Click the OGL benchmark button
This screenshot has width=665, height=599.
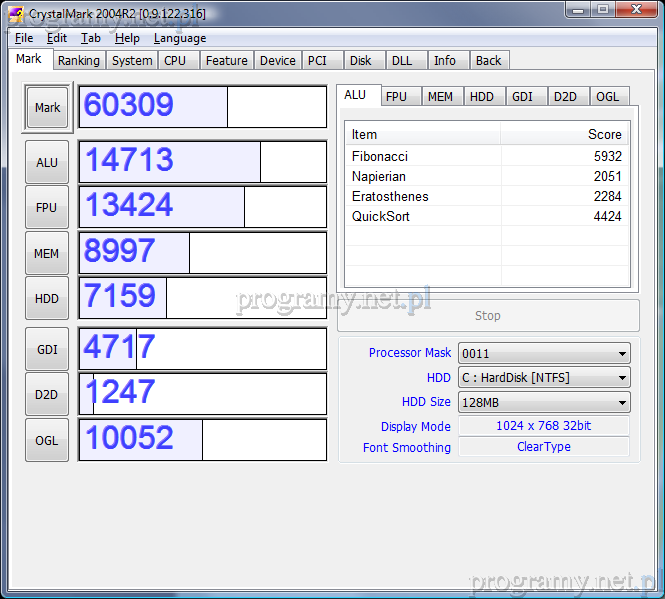[47, 440]
